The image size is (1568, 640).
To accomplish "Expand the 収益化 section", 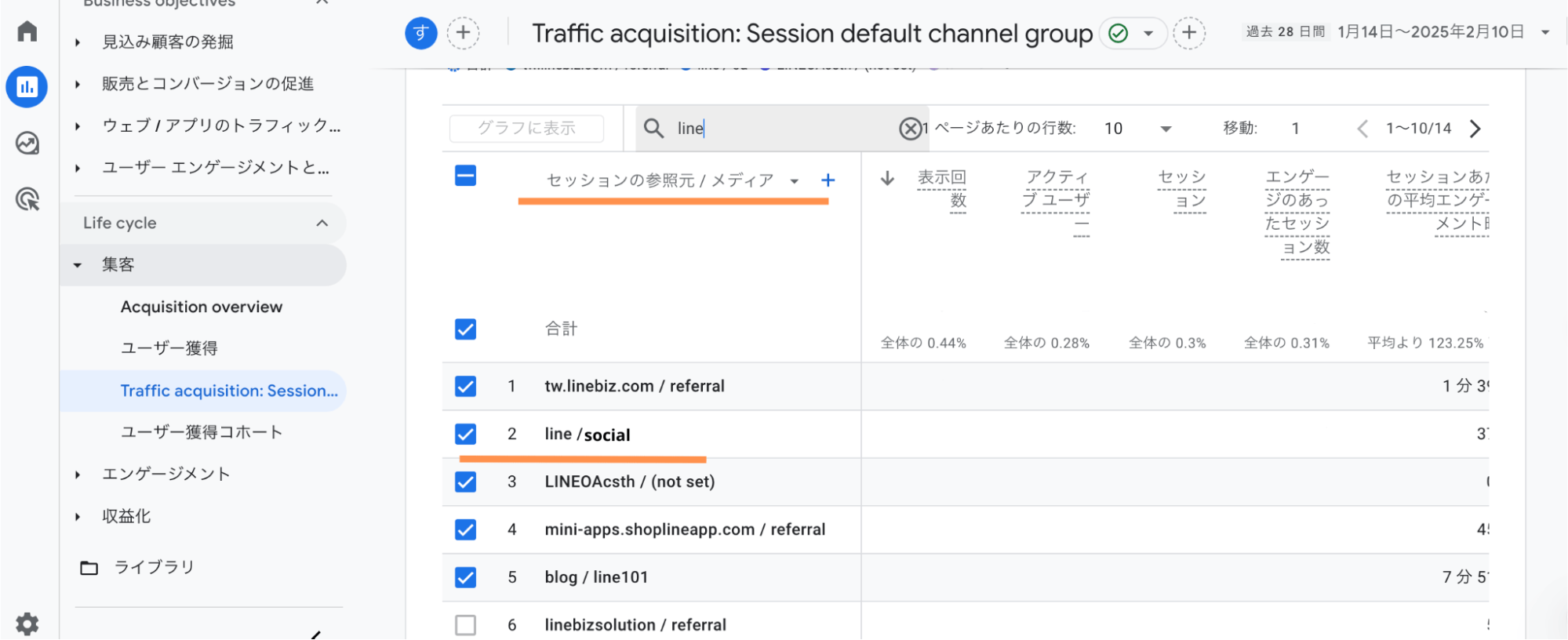I will (x=77, y=517).
